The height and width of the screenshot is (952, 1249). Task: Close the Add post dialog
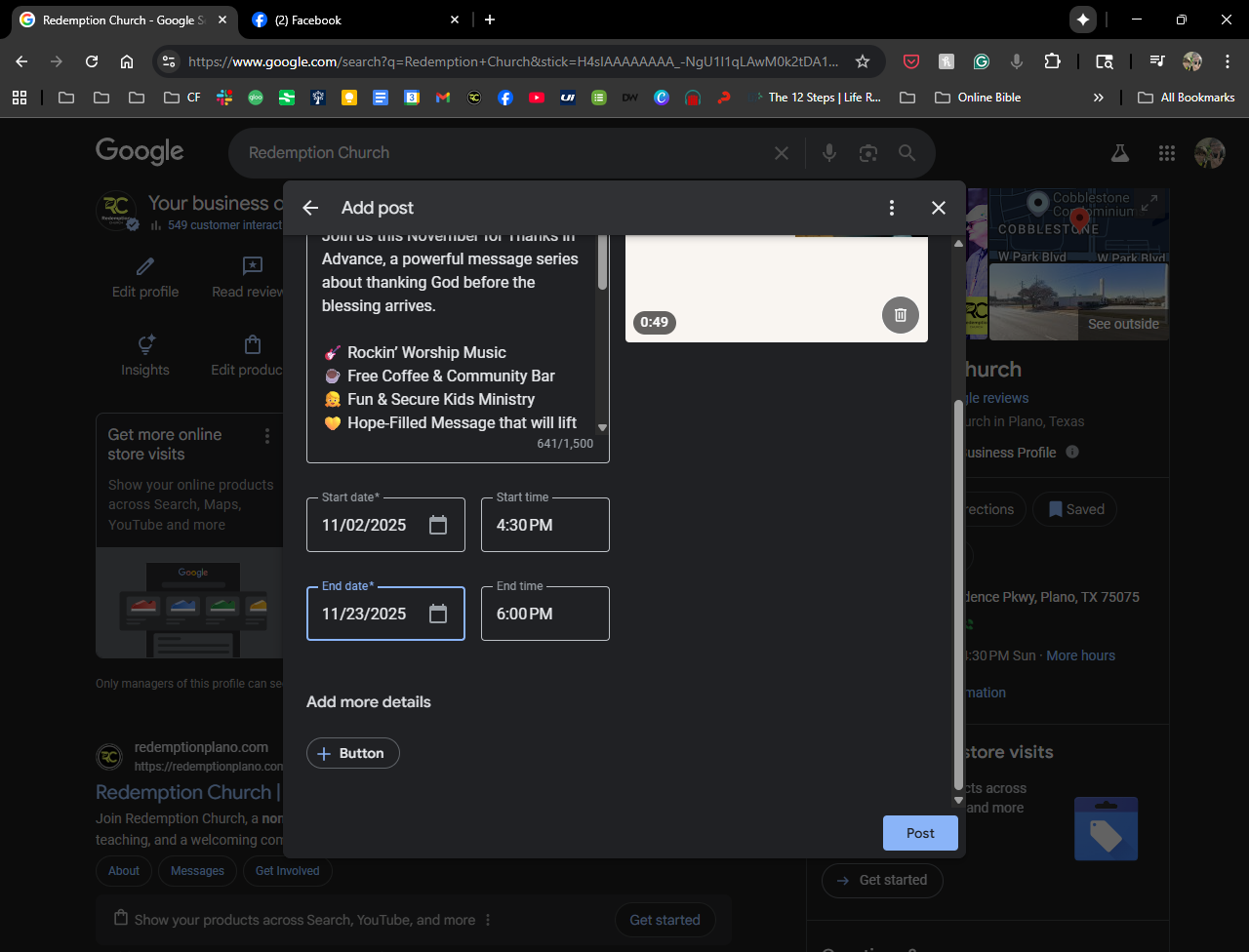click(x=939, y=208)
